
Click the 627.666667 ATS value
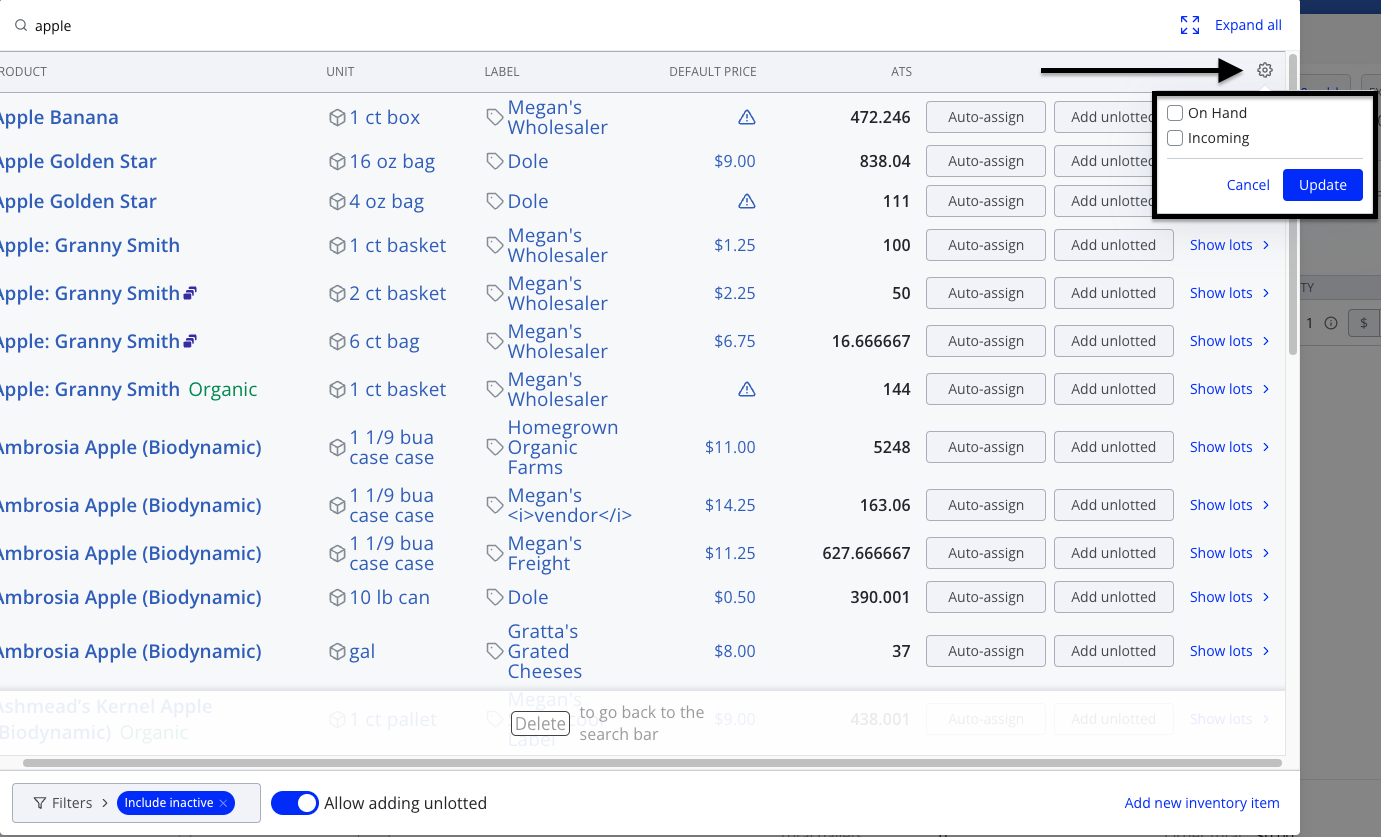pos(864,553)
